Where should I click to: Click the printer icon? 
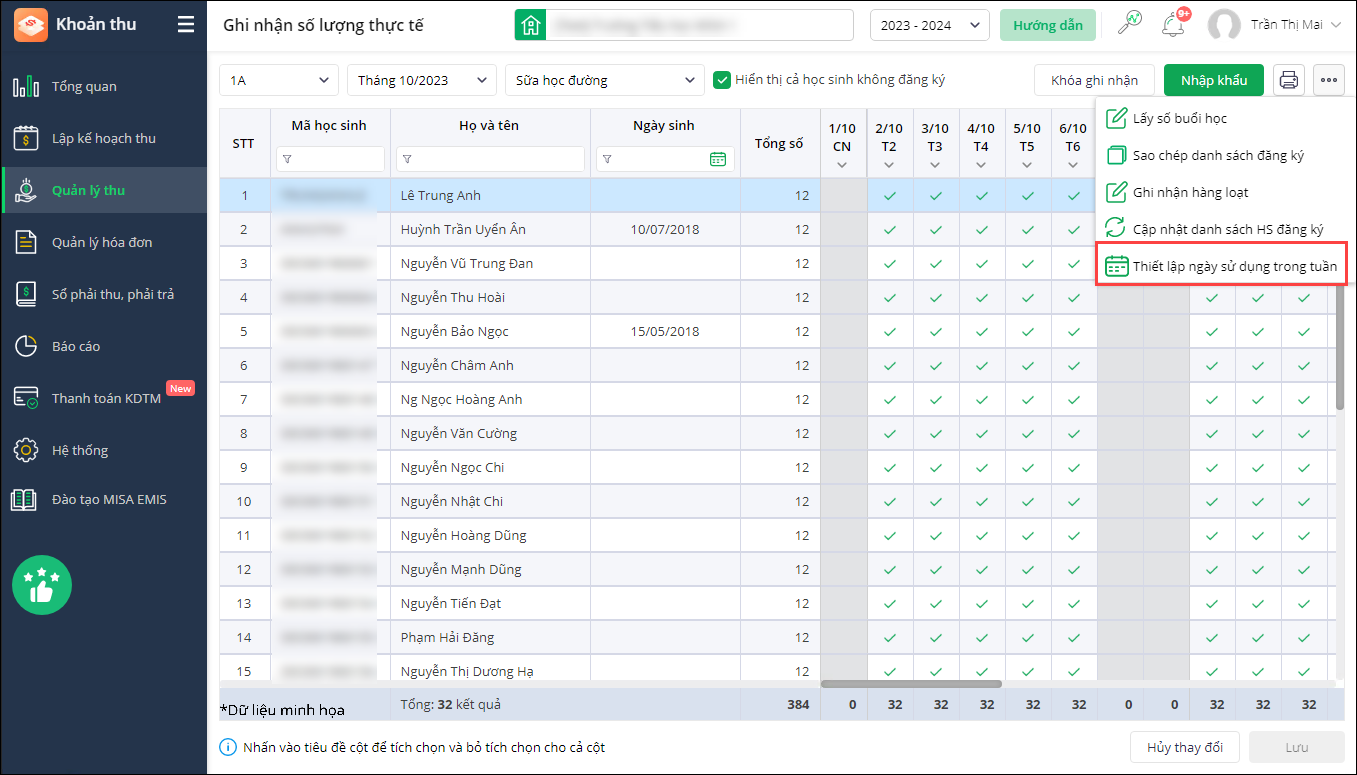[x=1289, y=80]
